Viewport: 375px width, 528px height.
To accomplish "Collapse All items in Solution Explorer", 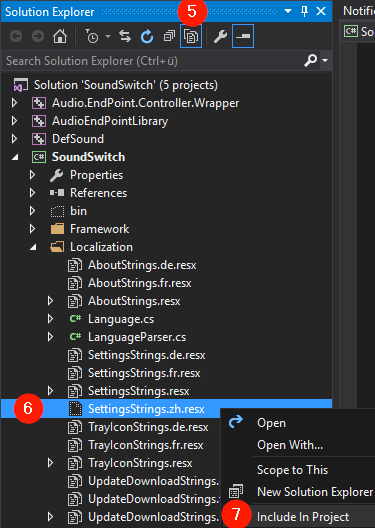I will [169, 36].
